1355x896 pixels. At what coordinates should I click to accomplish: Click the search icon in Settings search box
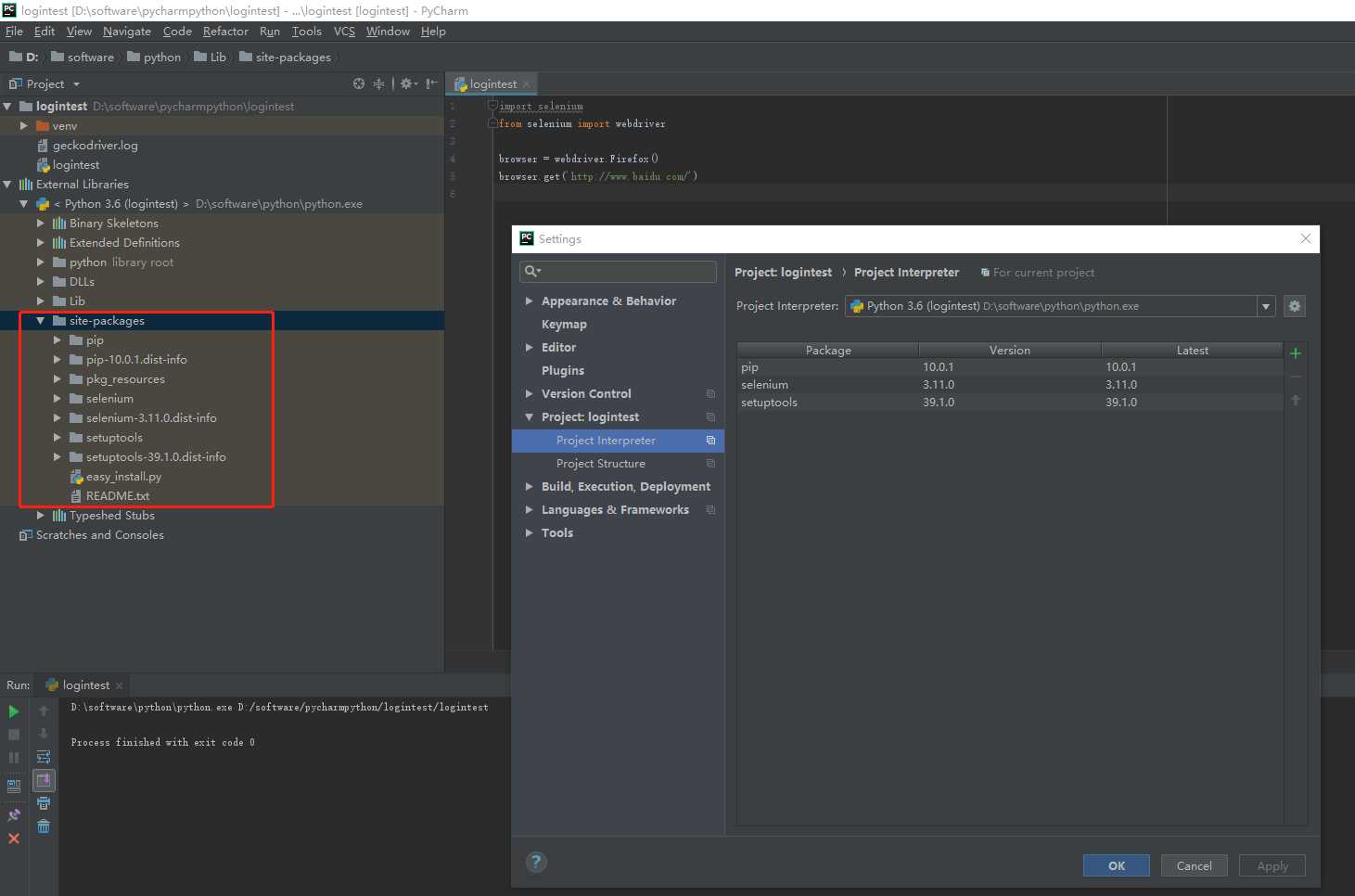[x=532, y=272]
